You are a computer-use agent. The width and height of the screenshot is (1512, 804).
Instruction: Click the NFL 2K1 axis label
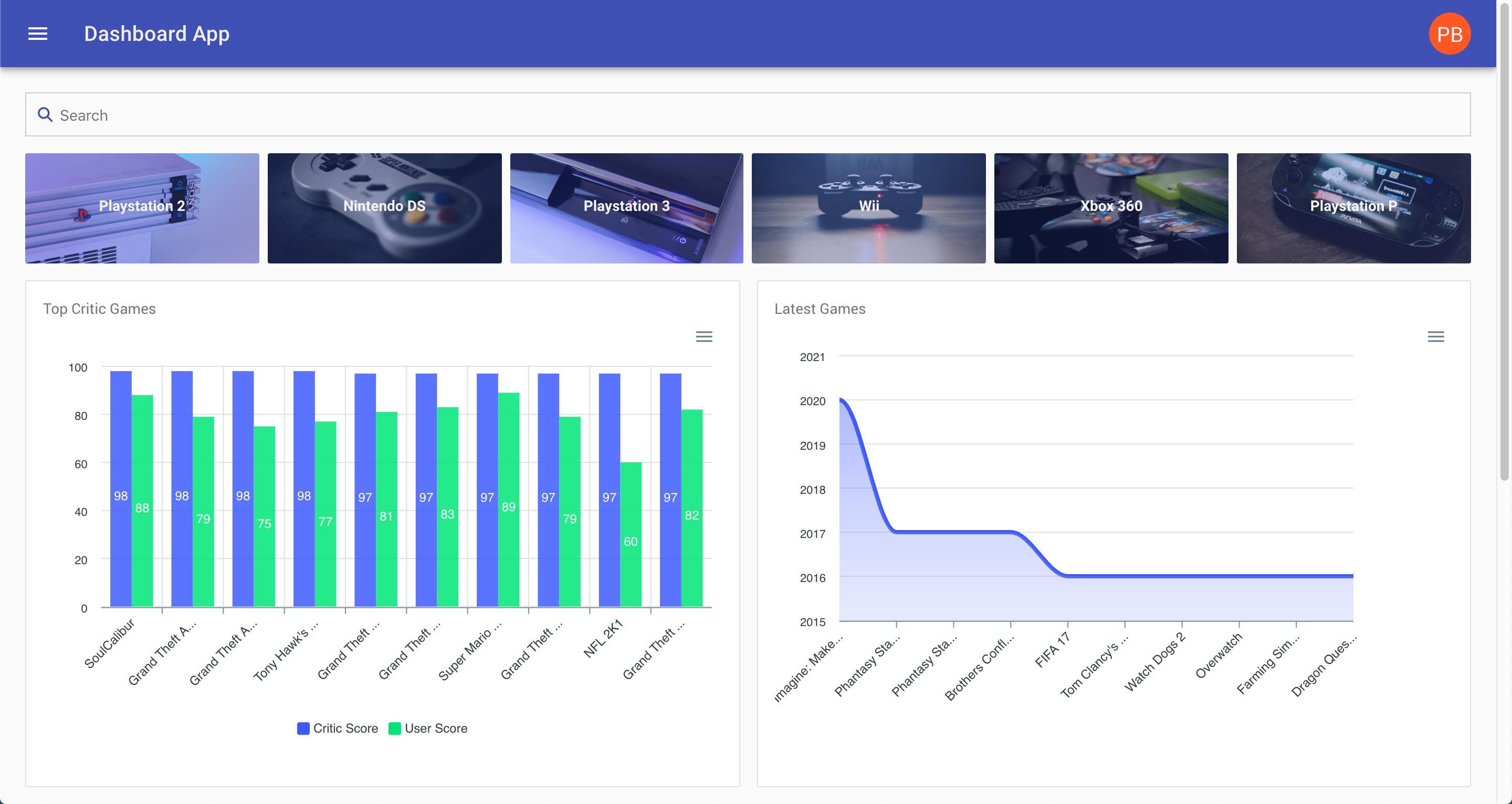pyautogui.click(x=603, y=638)
